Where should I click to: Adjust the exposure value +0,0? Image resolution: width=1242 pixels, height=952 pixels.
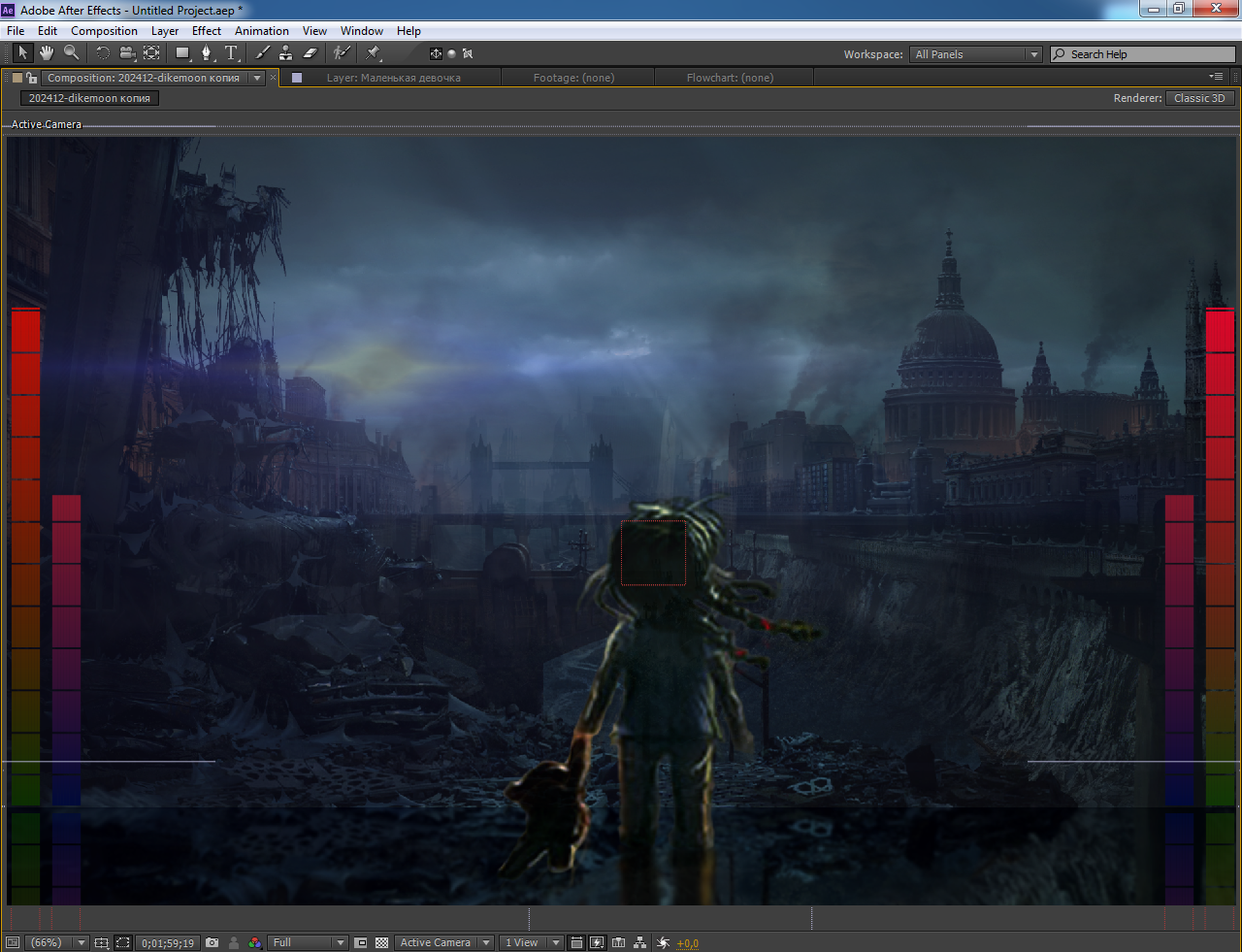687,943
